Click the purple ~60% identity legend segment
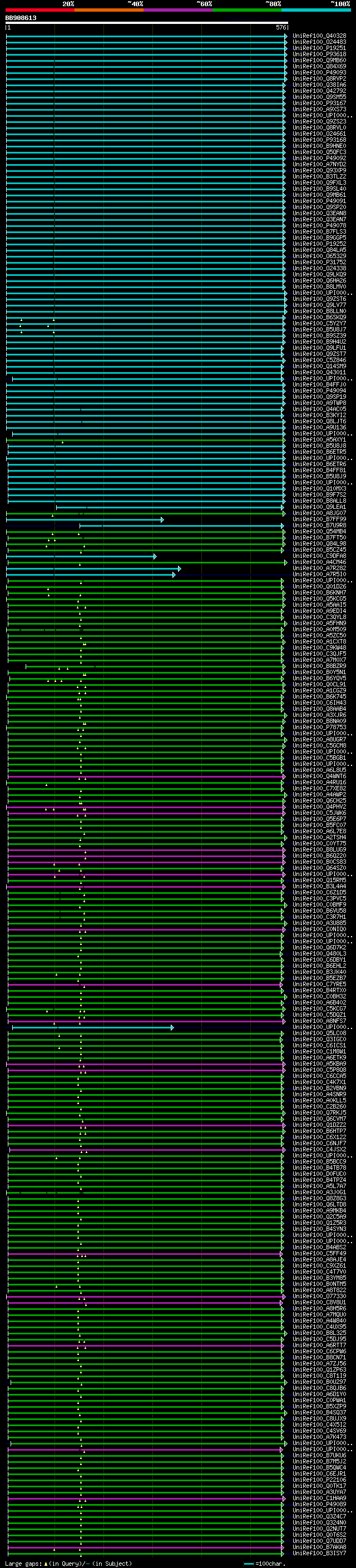The width and height of the screenshot is (356, 1568). tap(179, 10)
